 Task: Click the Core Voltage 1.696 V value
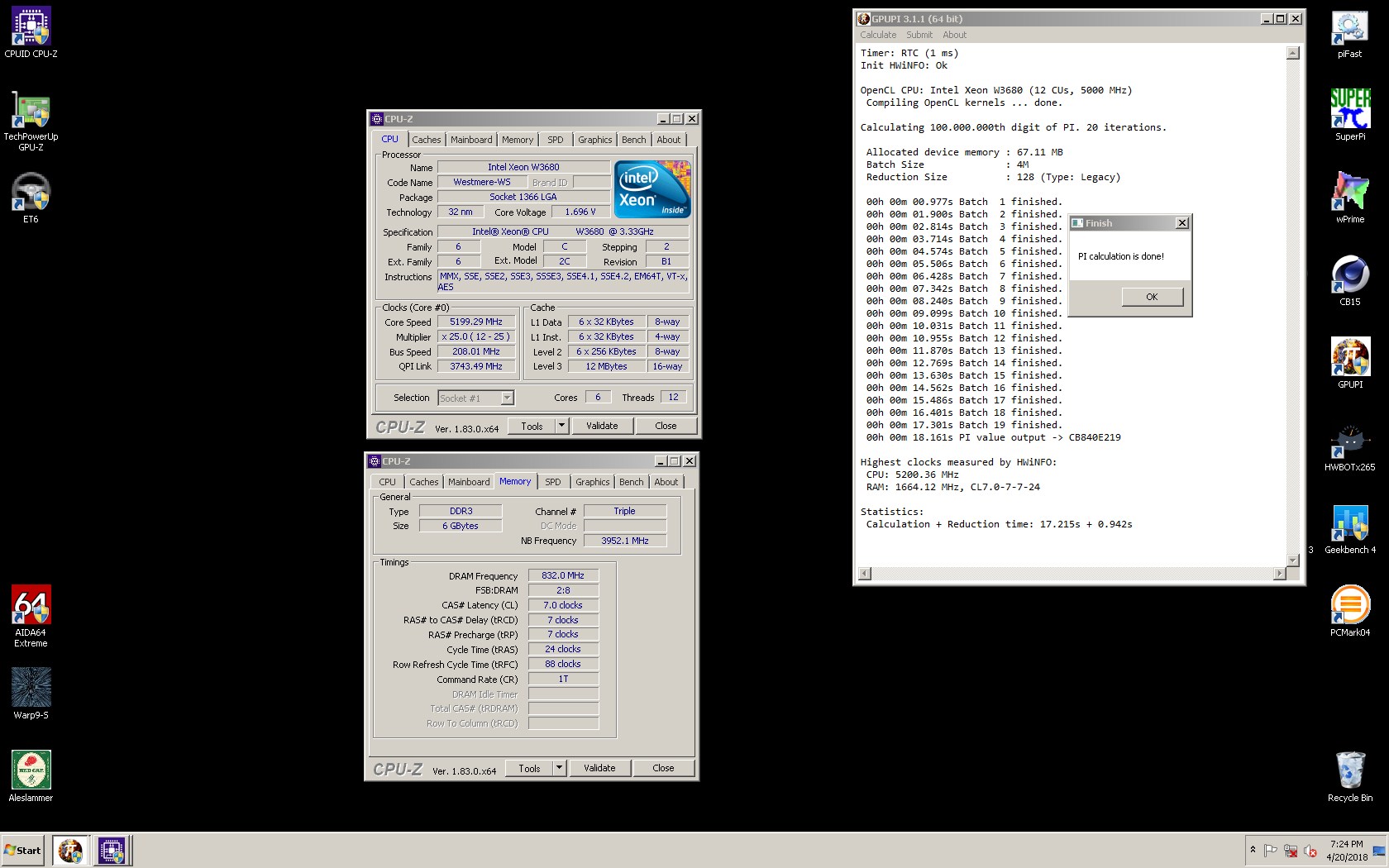(x=580, y=212)
